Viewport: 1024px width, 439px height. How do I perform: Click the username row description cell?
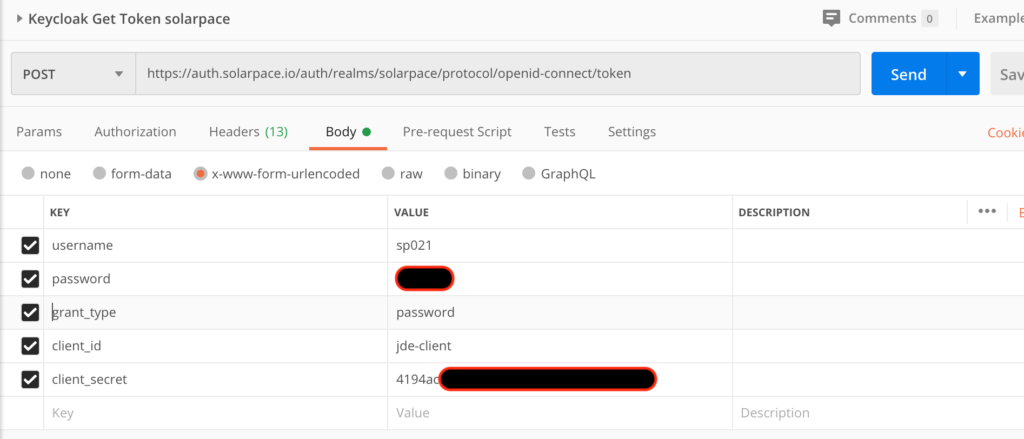pyautogui.click(x=878, y=246)
